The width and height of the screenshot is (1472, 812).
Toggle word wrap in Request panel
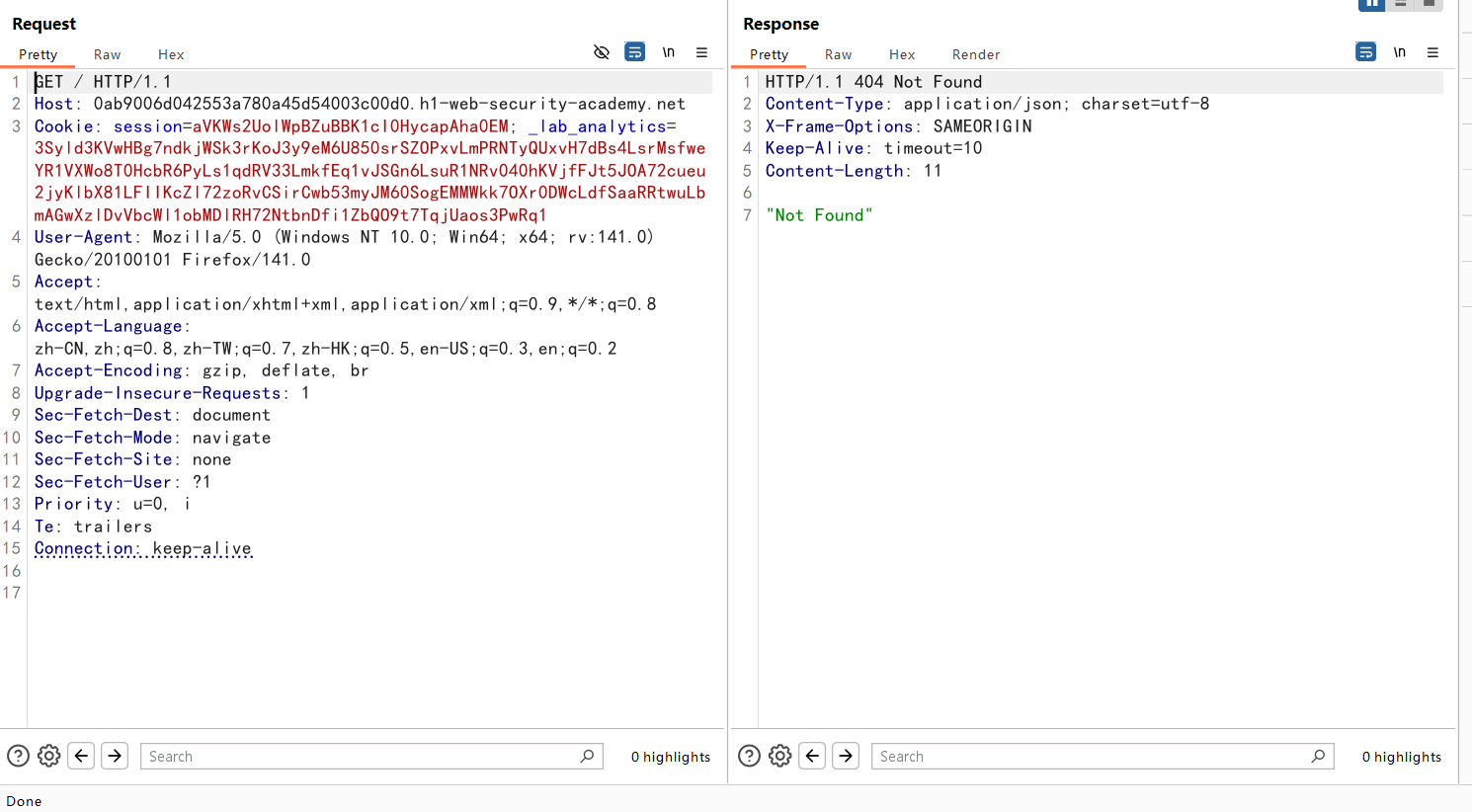(x=635, y=52)
